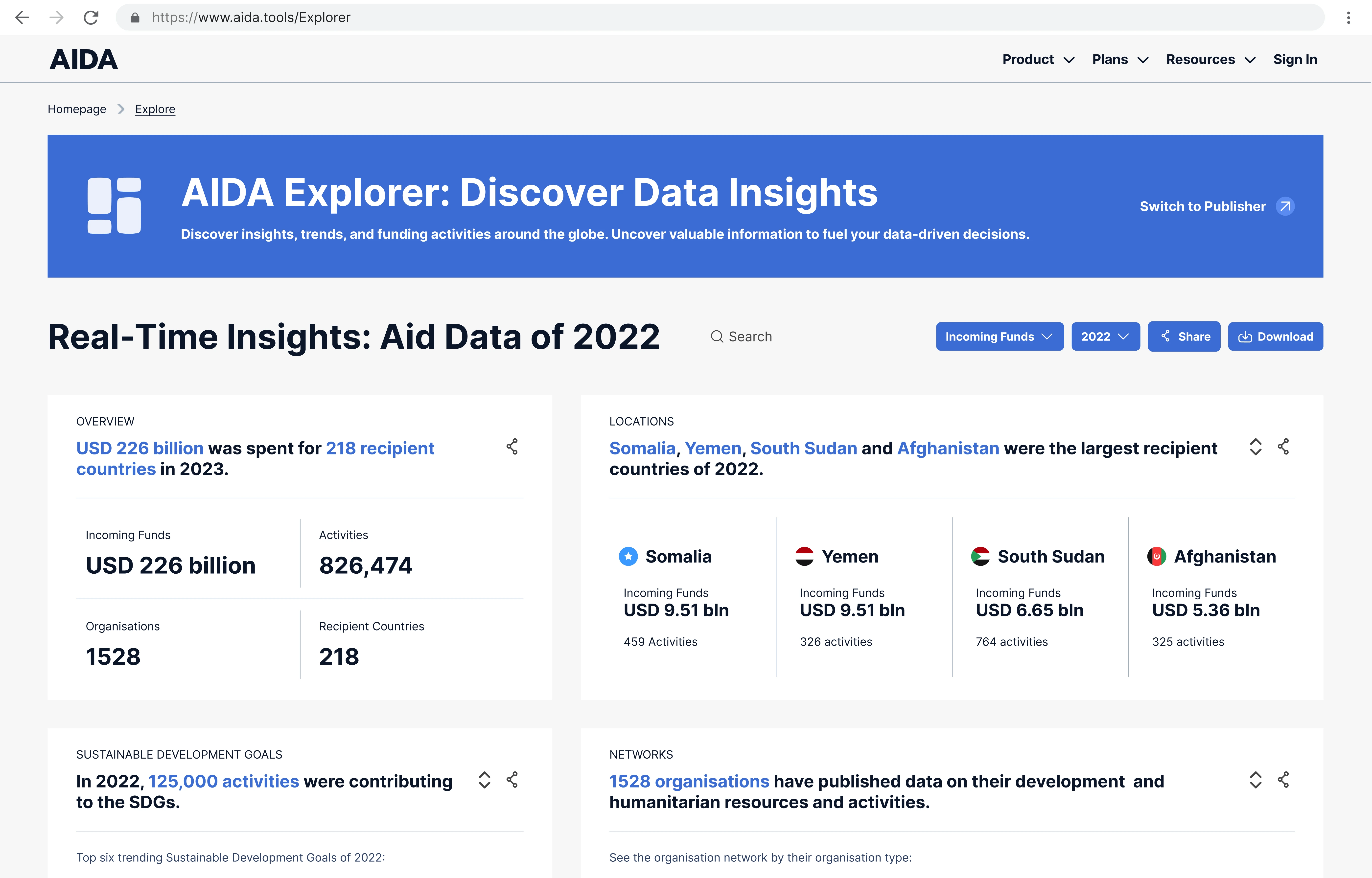Image resolution: width=1372 pixels, height=878 pixels.
Task: Click the arrow icon beside Switch to Publisher
Action: [x=1285, y=206]
